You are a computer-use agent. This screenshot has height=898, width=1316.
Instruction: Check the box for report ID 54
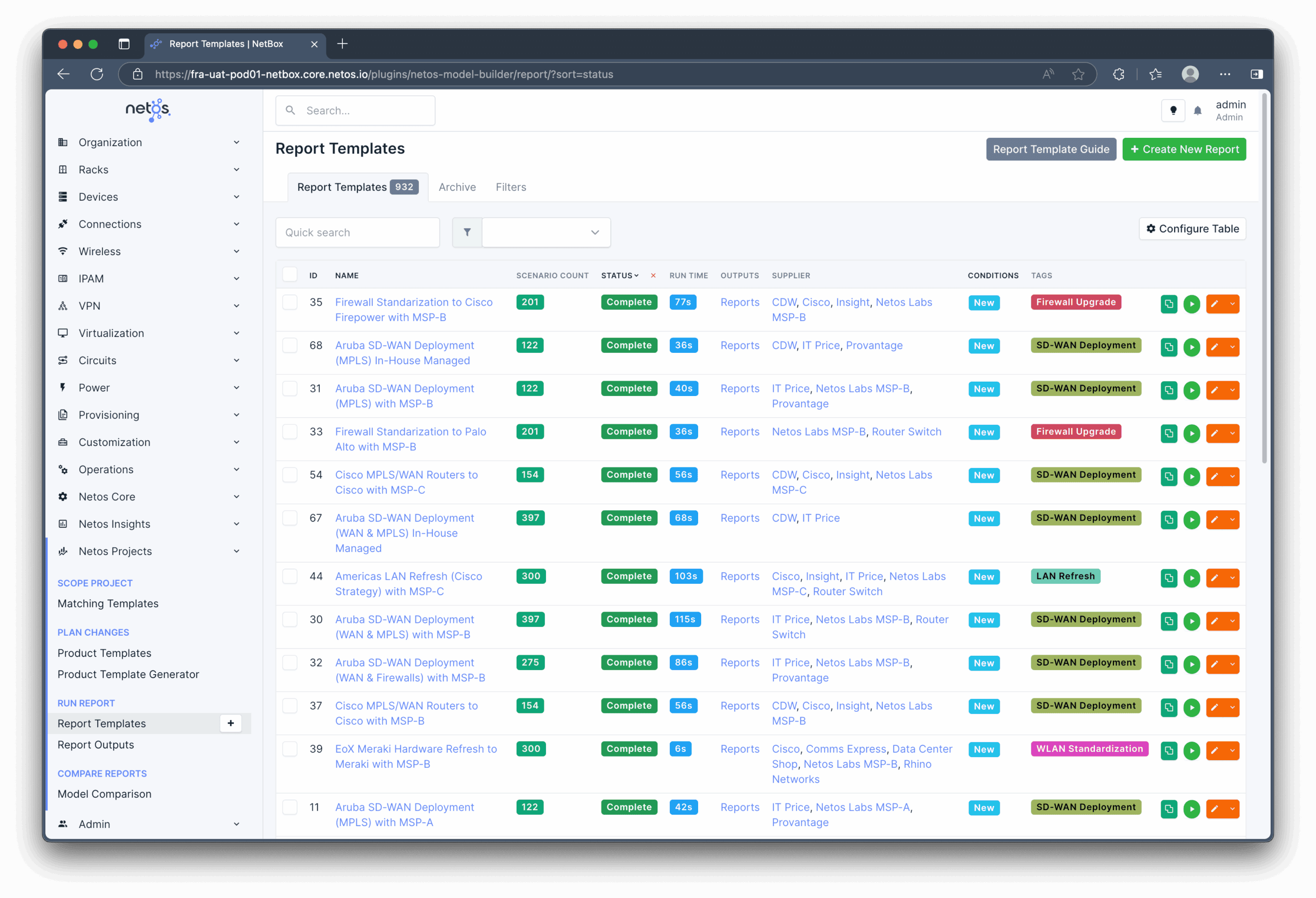tap(290, 475)
